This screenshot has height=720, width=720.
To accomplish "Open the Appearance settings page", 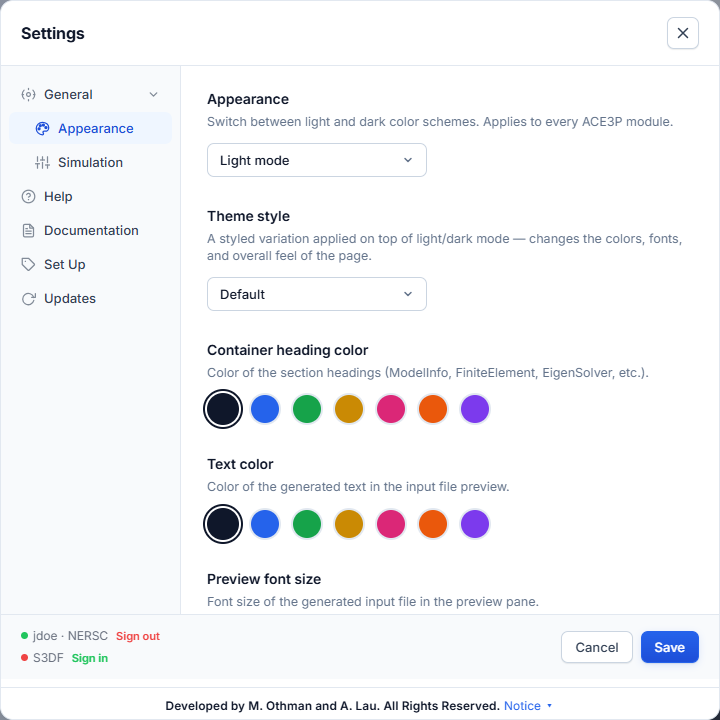I will pyautogui.click(x=90, y=129).
